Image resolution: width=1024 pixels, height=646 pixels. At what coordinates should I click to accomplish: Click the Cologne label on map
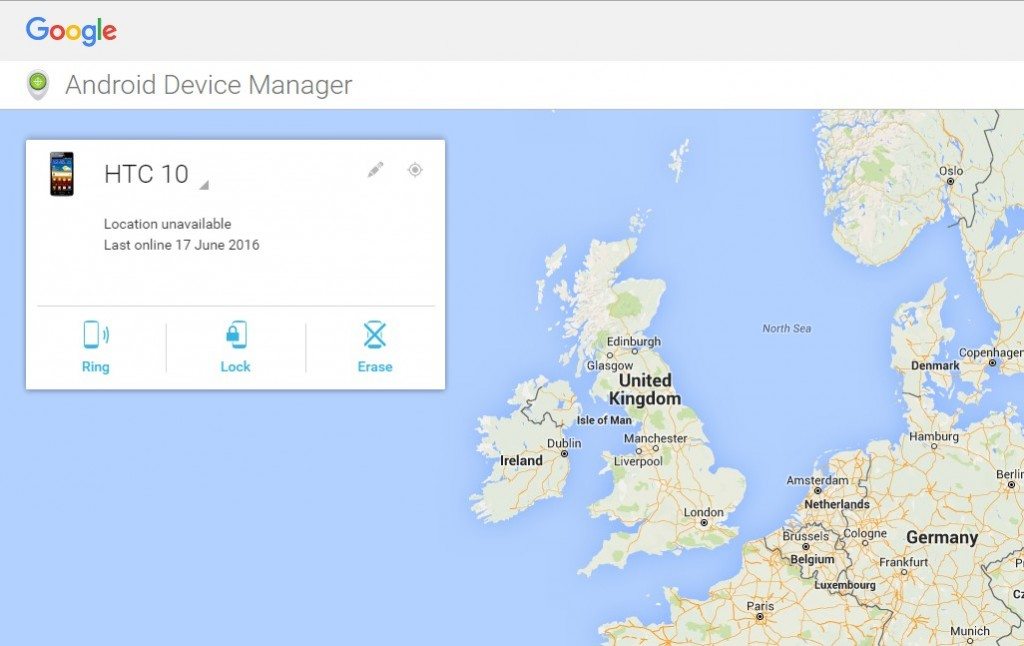(865, 533)
